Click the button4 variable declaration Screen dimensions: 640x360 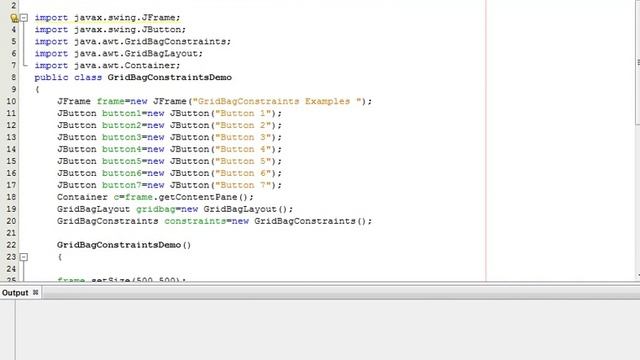(x=121, y=149)
